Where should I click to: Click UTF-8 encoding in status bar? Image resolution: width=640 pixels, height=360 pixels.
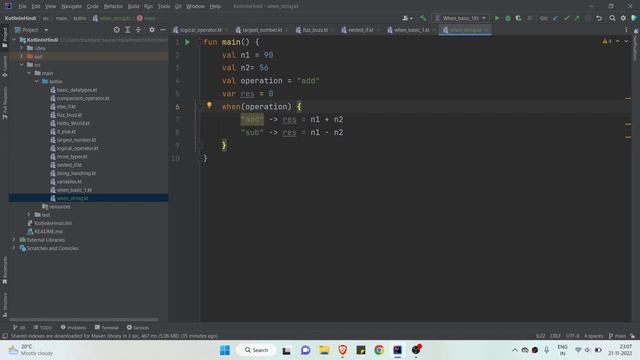[572, 336]
